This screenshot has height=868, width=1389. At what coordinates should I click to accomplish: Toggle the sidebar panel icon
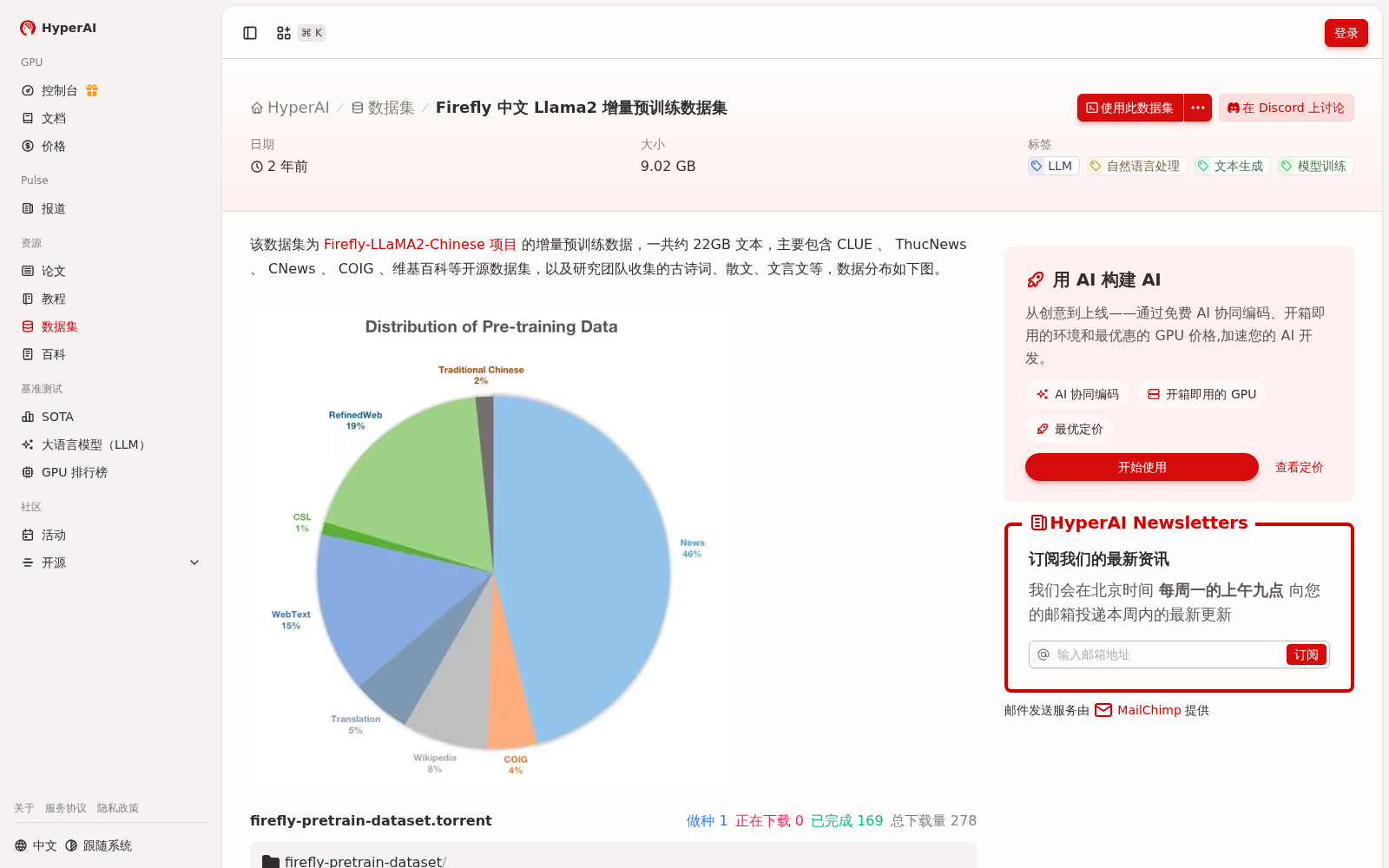click(250, 33)
